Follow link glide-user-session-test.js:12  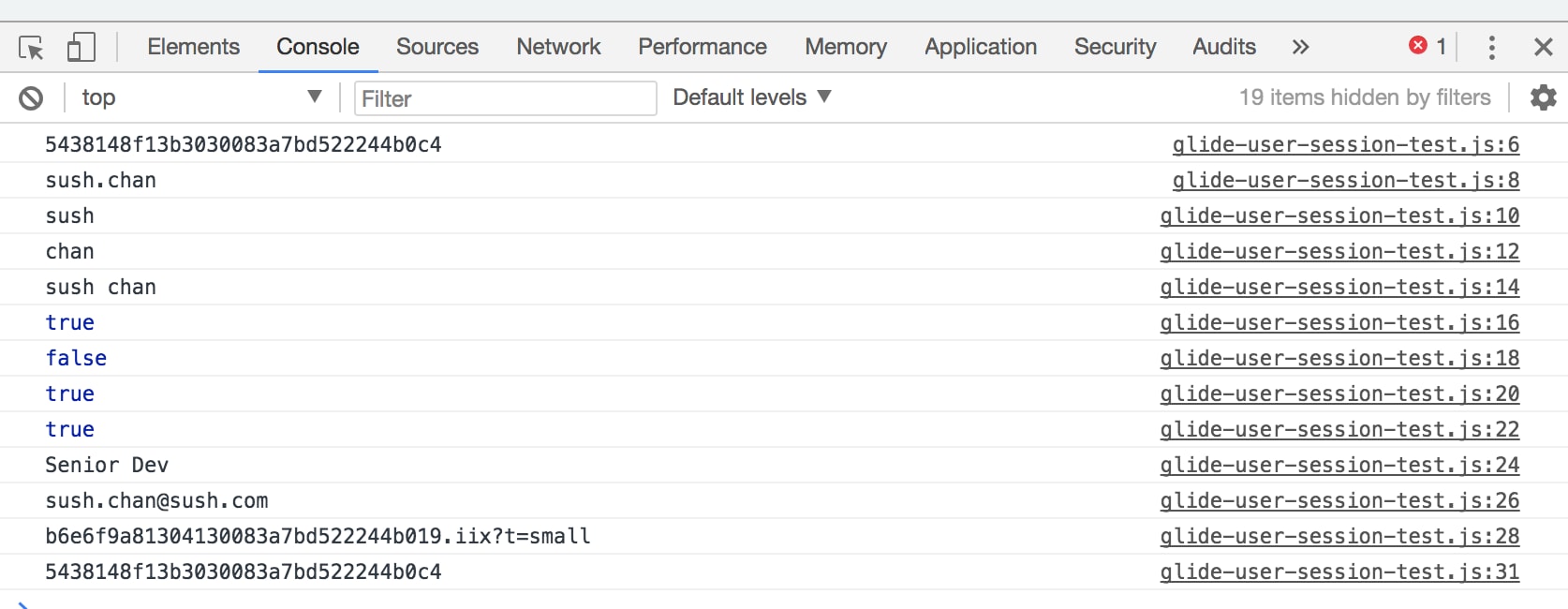(x=1339, y=251)
